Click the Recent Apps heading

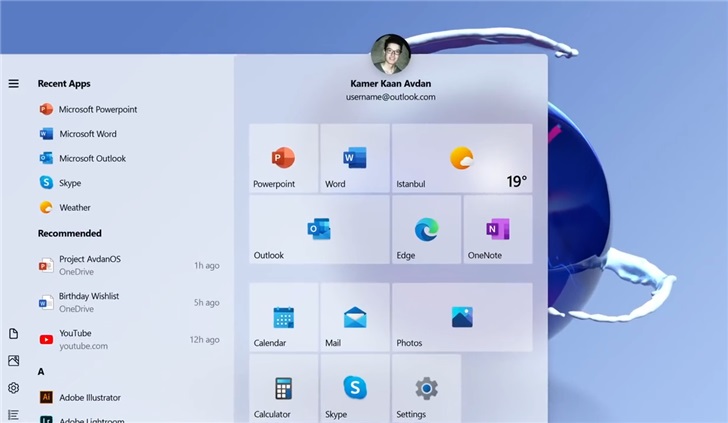64,84
